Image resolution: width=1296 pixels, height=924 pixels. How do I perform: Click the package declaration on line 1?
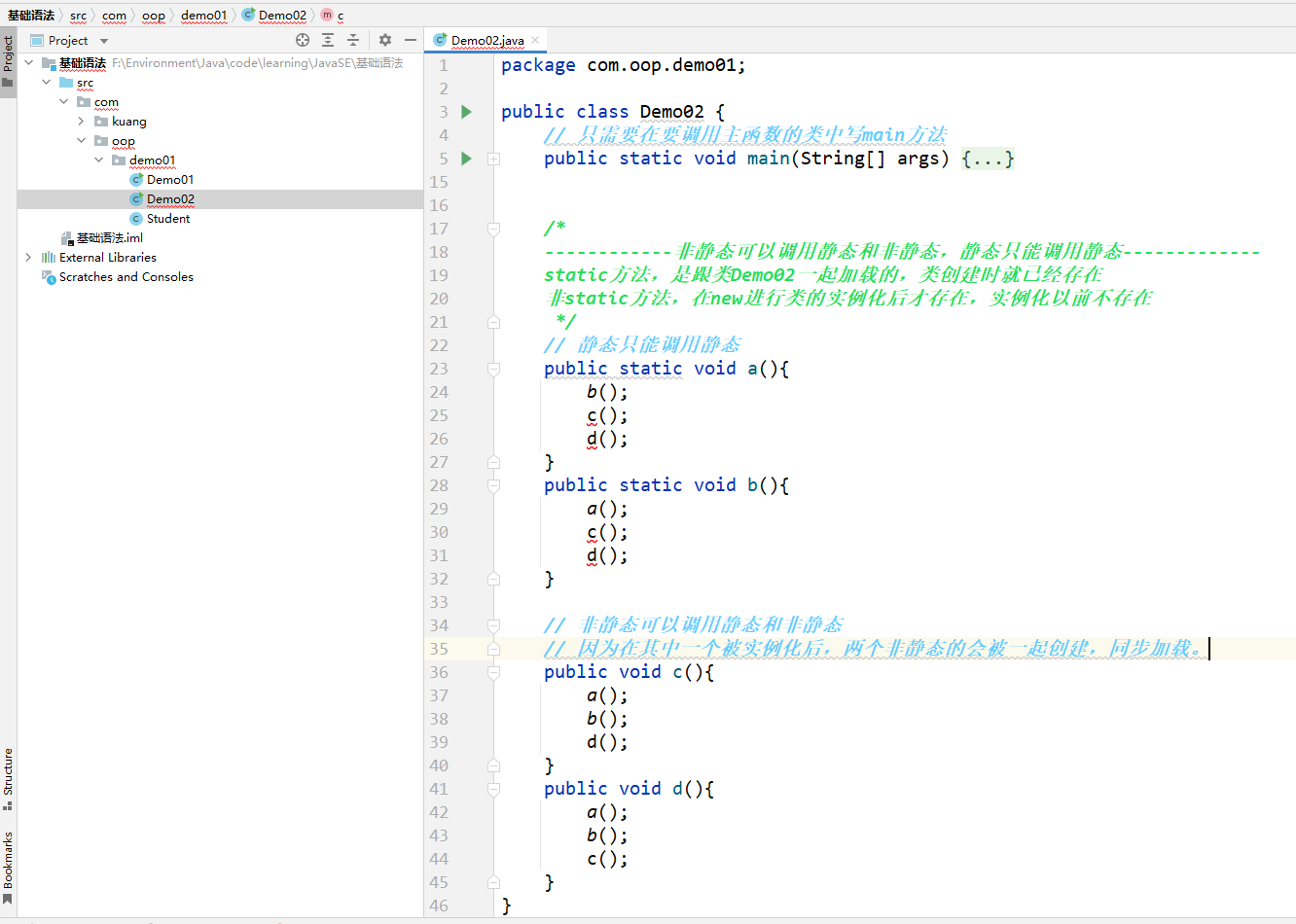[624, 65]
